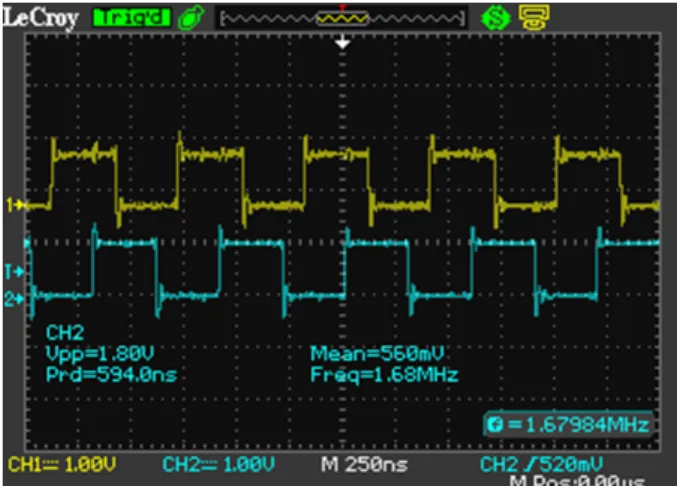This screenshot has width=677, height=486.
Task: Click the CH1 1.00V scale readout
Action: click(62, 465)
